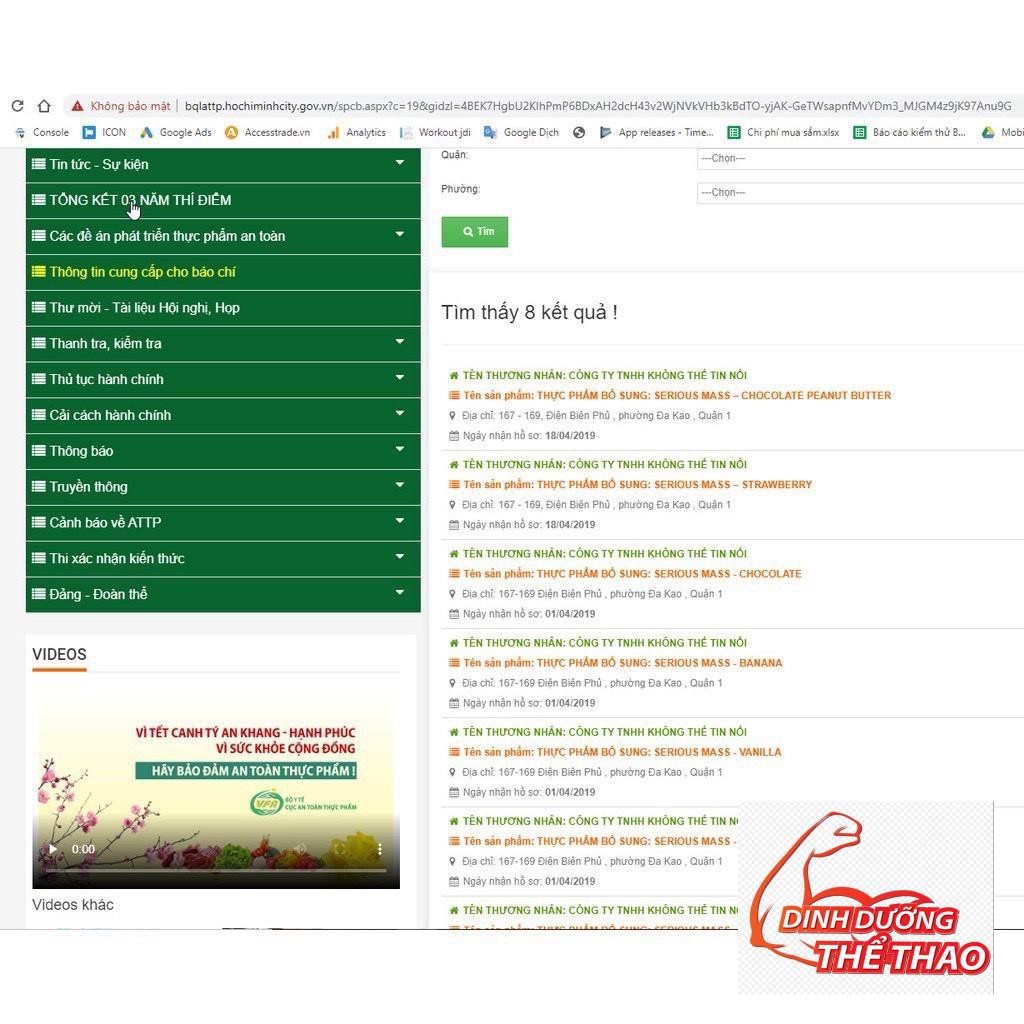Open the Google Ads bookmark

[176, 132]
